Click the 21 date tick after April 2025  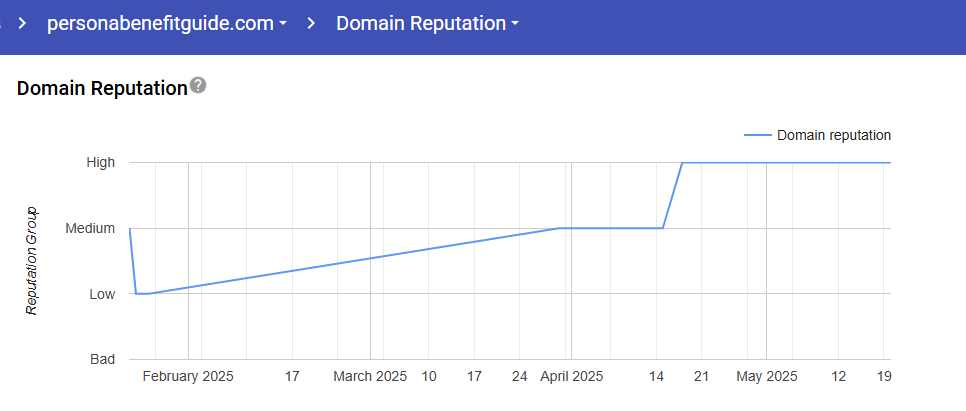click(x=701, y=377)
